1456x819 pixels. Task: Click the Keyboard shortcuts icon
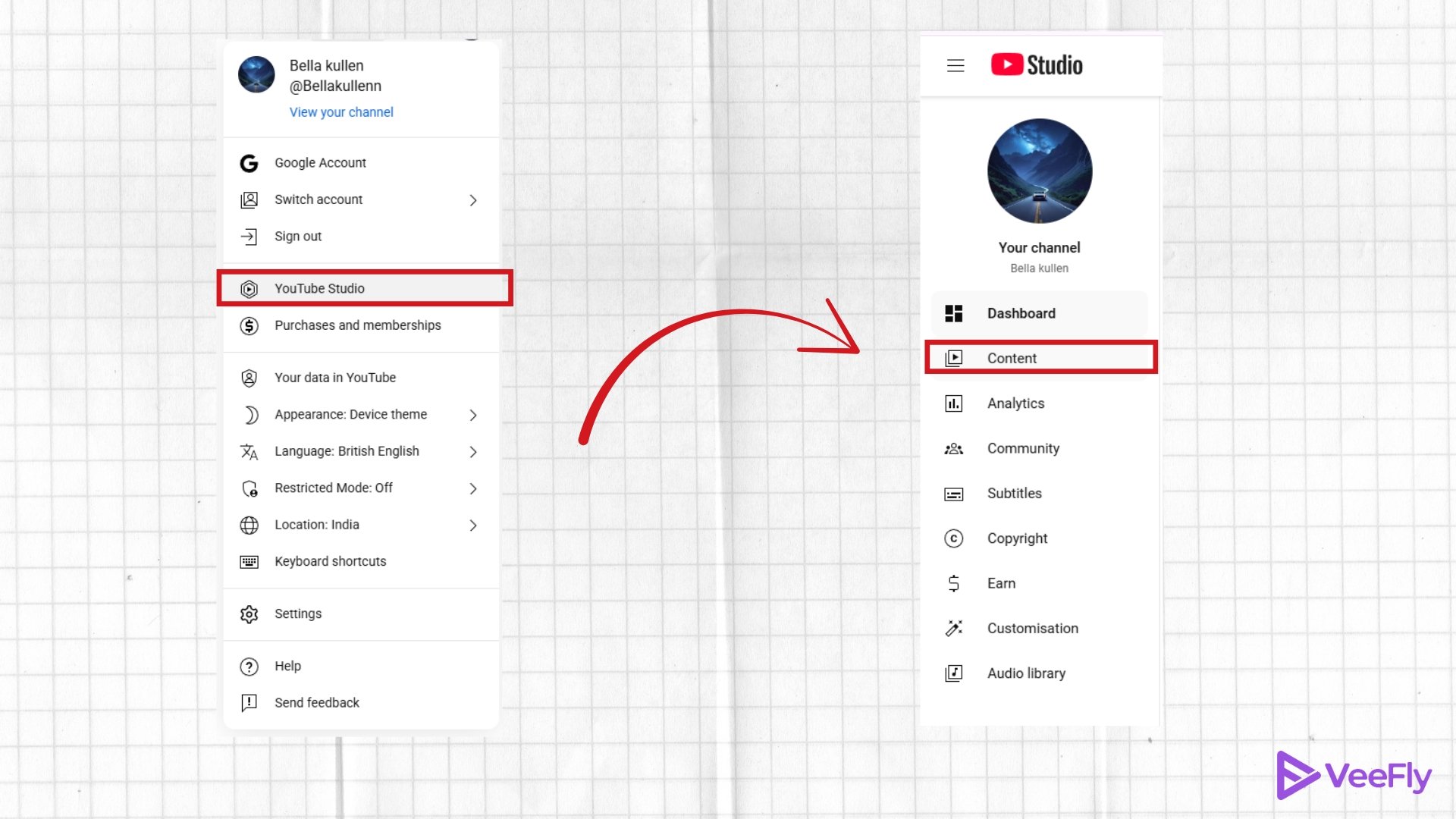click(x=249, y=561)
